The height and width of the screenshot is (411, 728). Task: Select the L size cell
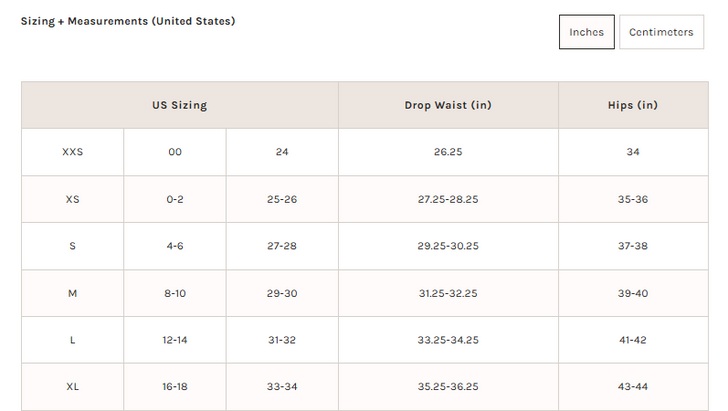click(x=72, y=340)
